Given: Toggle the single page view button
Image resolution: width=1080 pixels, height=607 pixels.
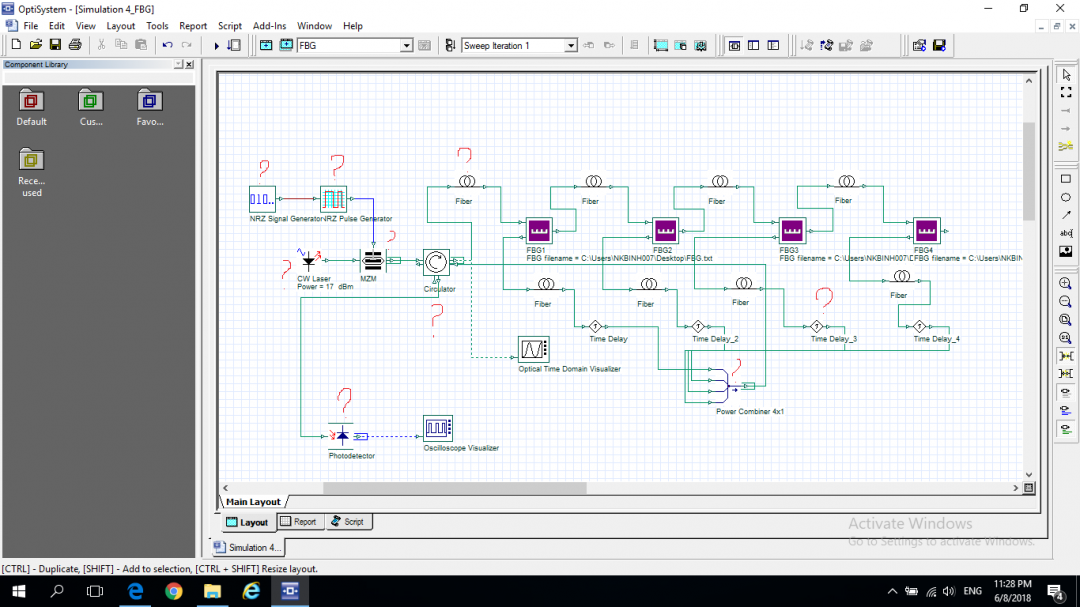Looking at the screenshot, I should [x=736, y=45].
